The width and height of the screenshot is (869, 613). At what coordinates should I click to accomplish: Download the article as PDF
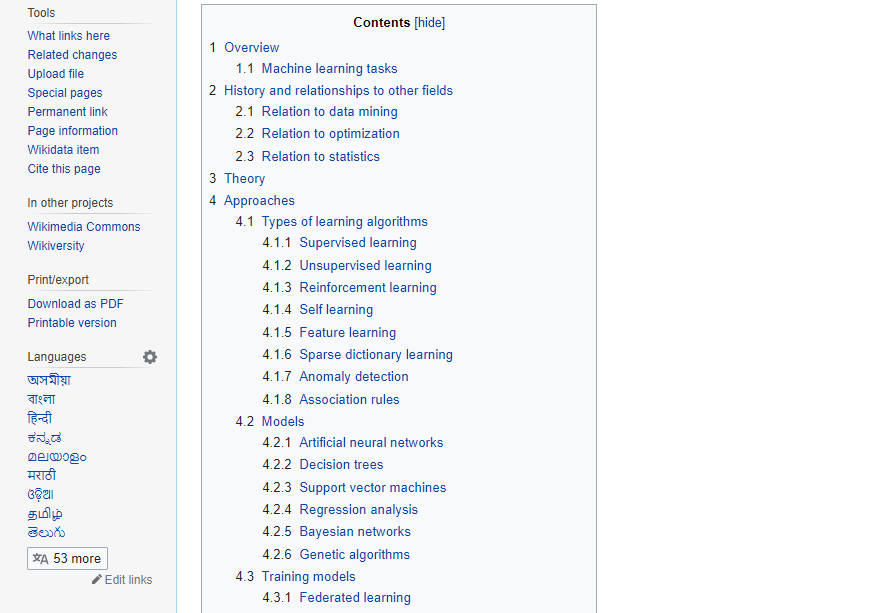[75, 304]
